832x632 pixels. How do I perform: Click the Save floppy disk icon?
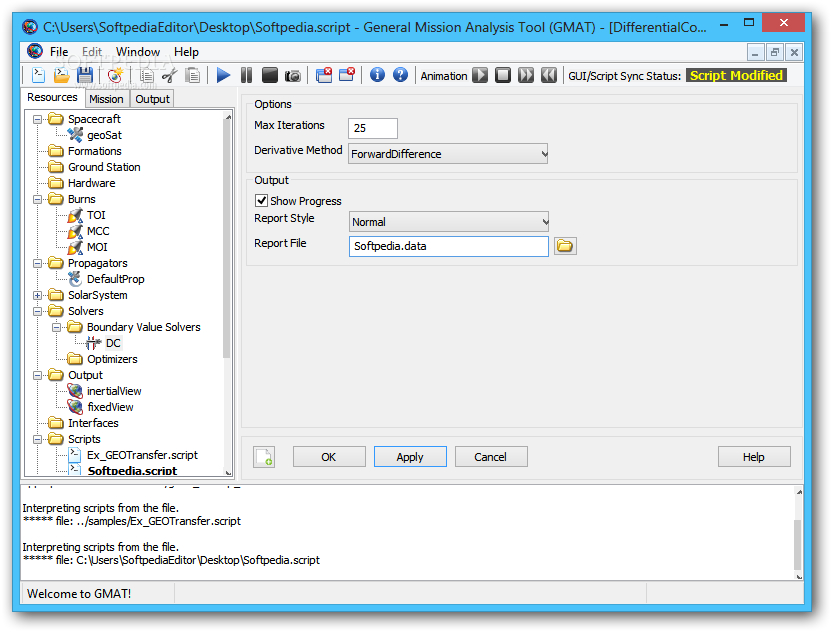[x=85, y=75]
